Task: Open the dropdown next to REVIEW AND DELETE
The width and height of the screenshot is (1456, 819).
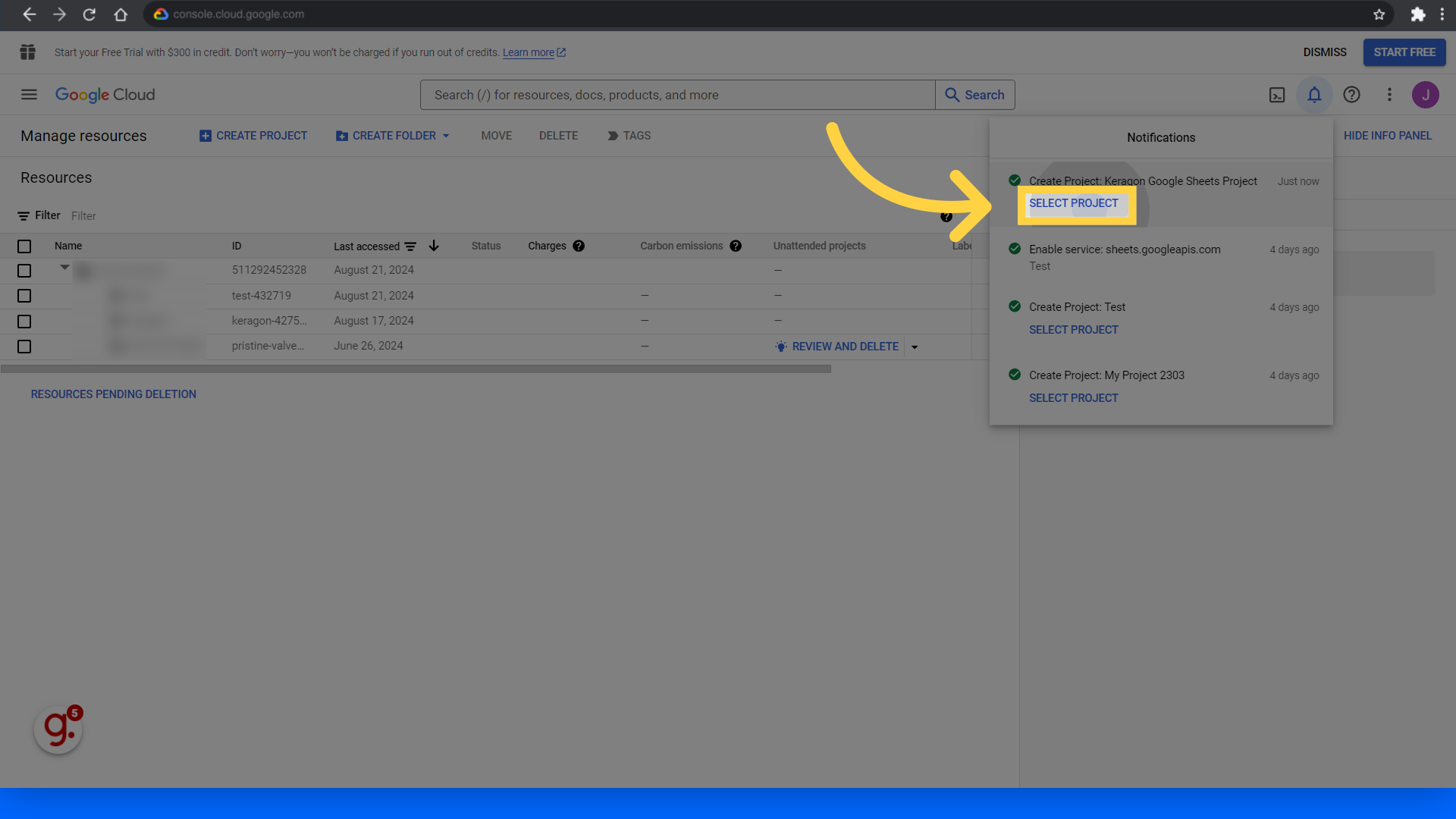Action: pos(915,347)
